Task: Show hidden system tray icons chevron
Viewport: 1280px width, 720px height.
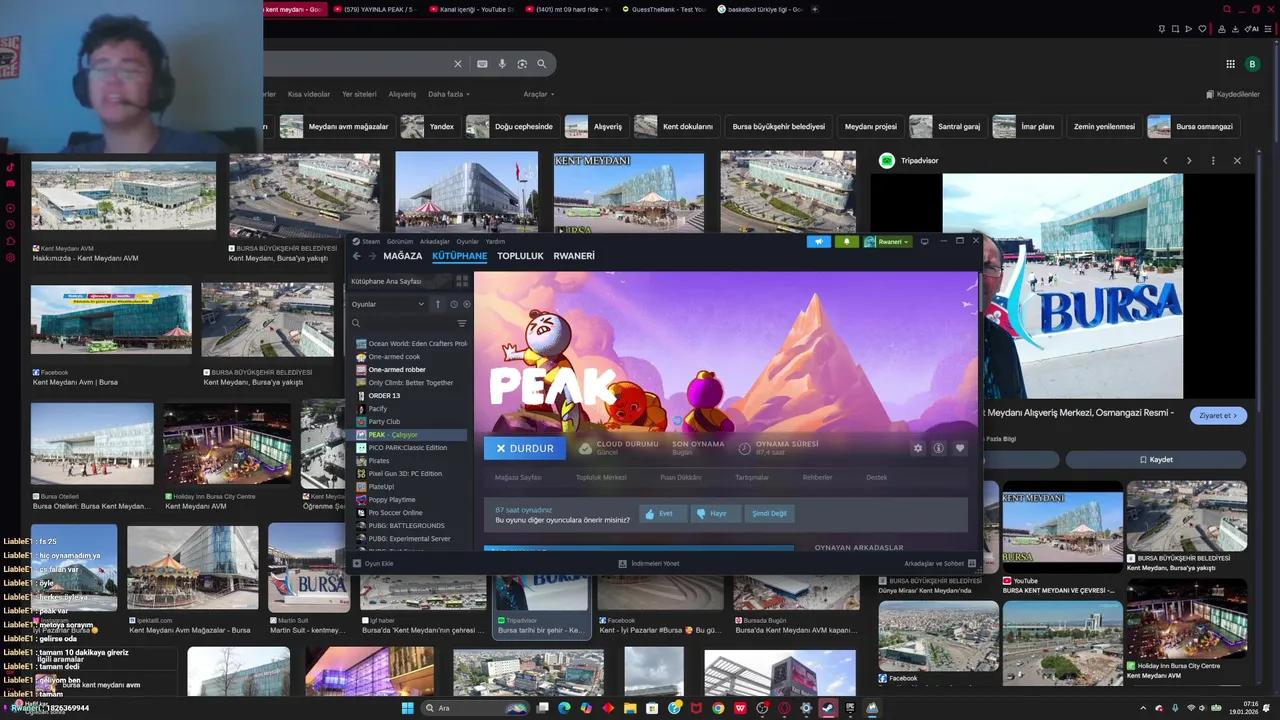Action: [x=1143, y=708]
